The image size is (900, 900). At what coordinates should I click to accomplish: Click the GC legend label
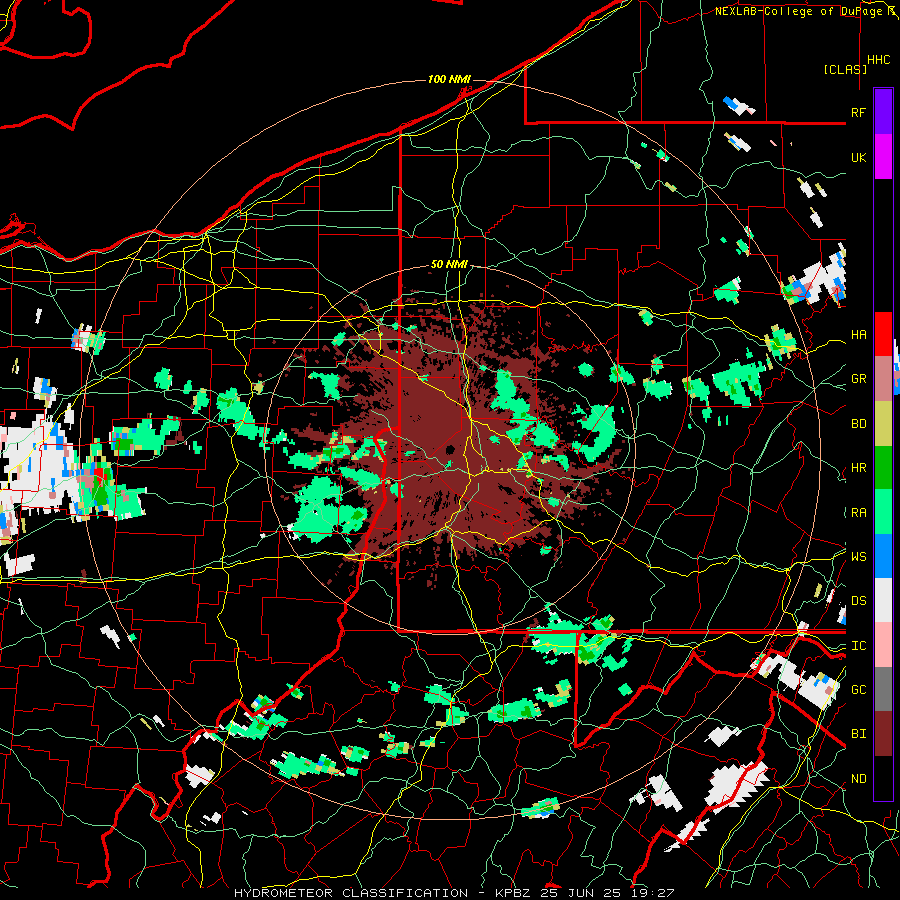pyautogui.click(x=859, y=690)
